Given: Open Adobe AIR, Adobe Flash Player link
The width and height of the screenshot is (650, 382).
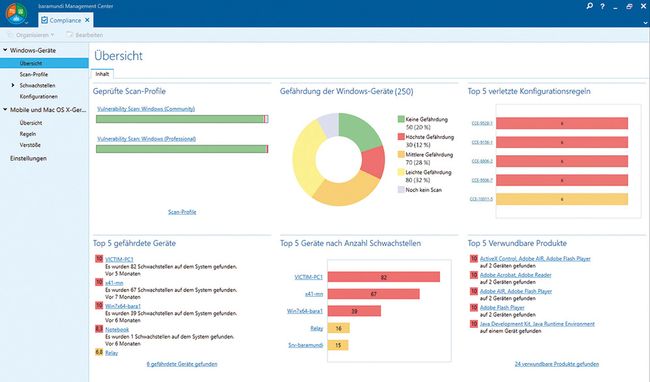Looking at the screenshot, I should (x=516, y=291).
